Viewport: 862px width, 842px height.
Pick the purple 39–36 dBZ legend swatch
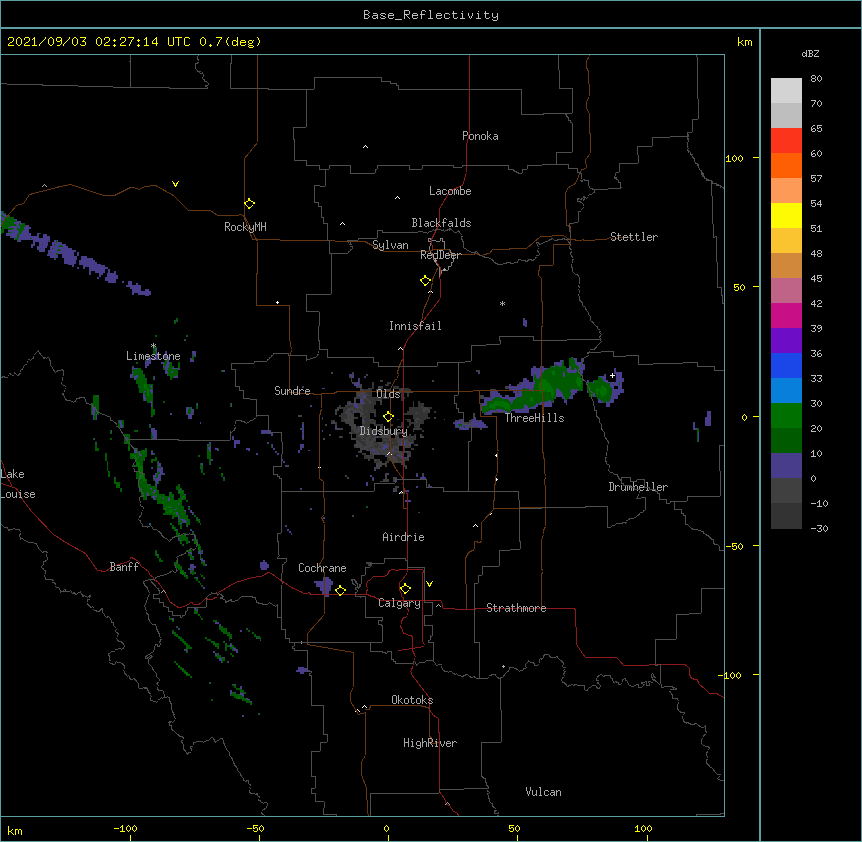(x=786, y=340)
